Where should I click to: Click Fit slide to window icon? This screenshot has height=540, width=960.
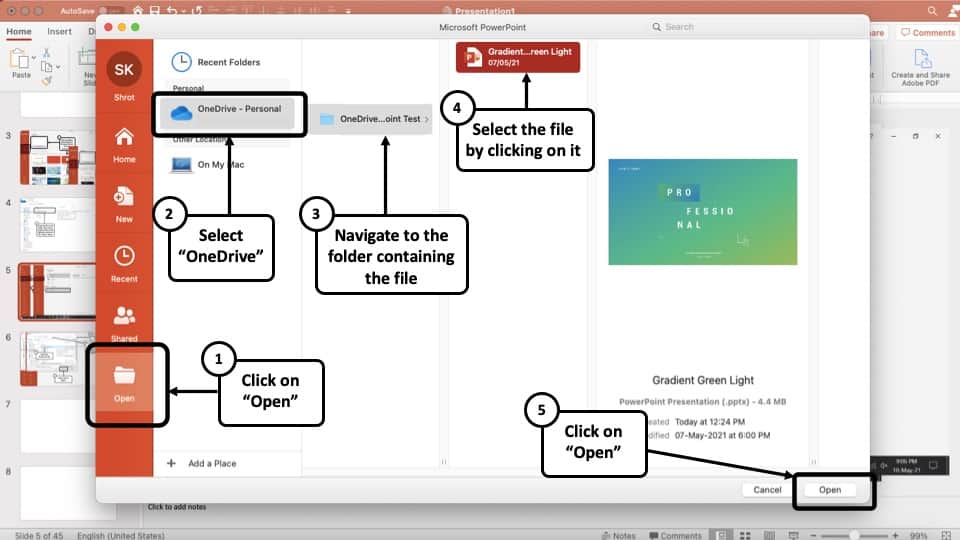pyautogui.click(x=946, y=535)
